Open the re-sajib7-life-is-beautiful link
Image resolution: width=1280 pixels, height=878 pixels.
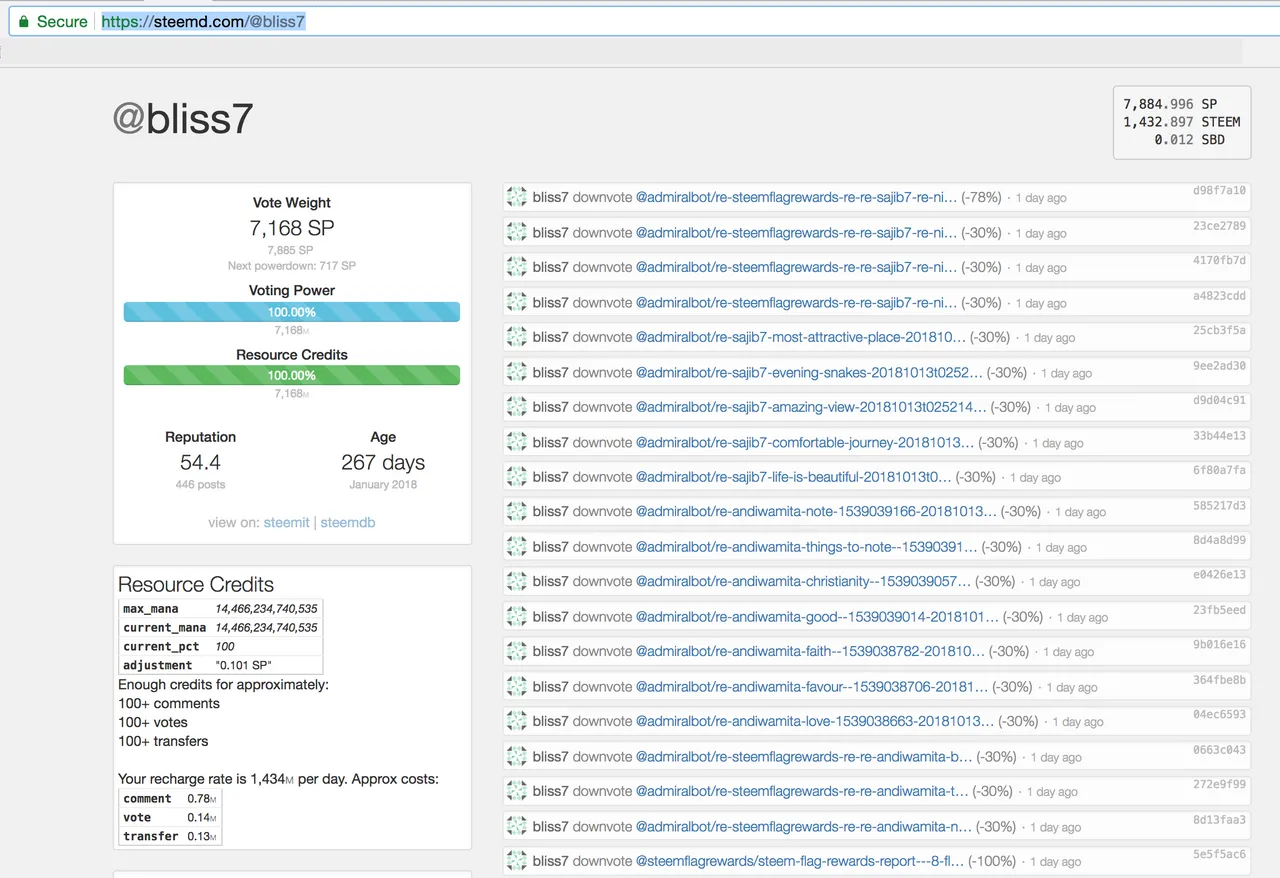794,477
